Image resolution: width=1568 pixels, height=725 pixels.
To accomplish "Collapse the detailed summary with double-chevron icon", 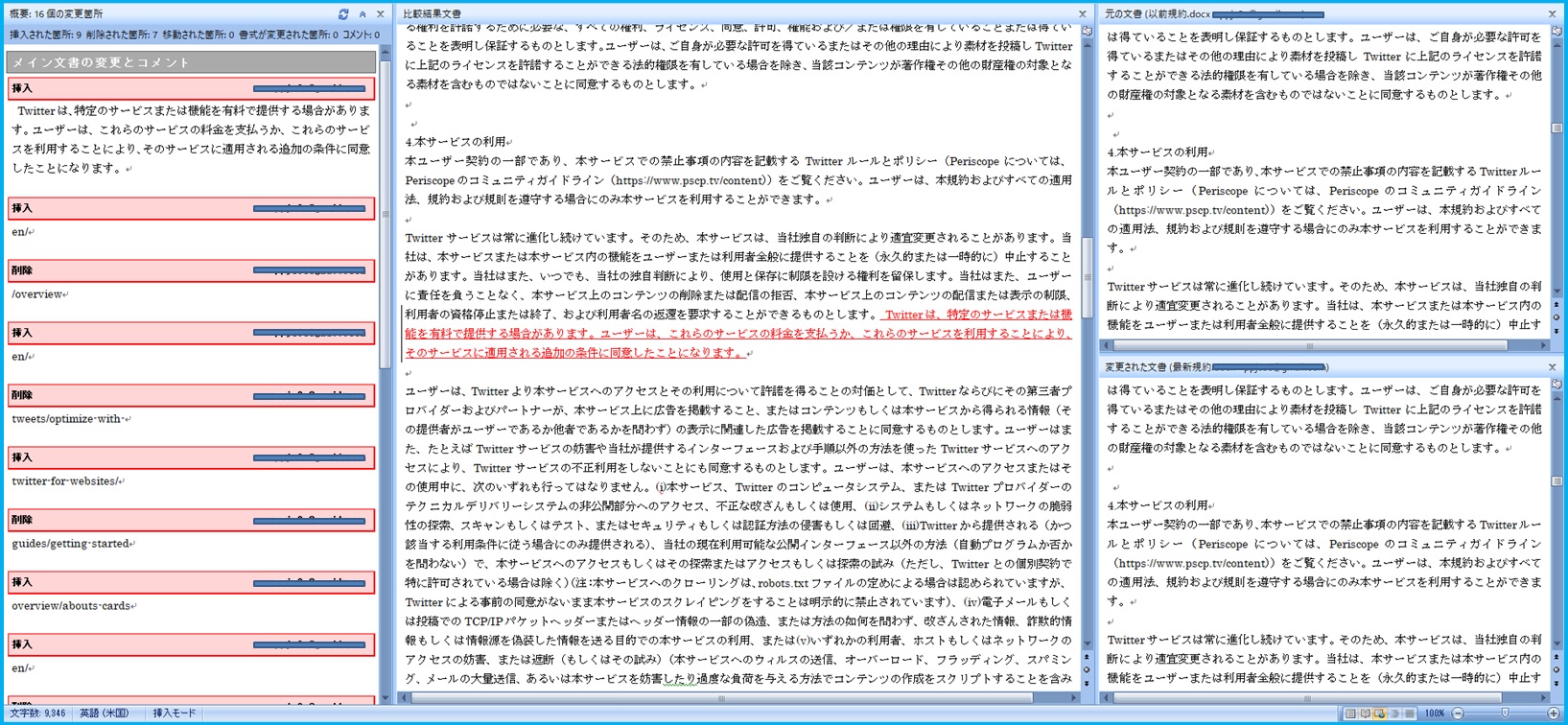I will (x=363, y=14).
